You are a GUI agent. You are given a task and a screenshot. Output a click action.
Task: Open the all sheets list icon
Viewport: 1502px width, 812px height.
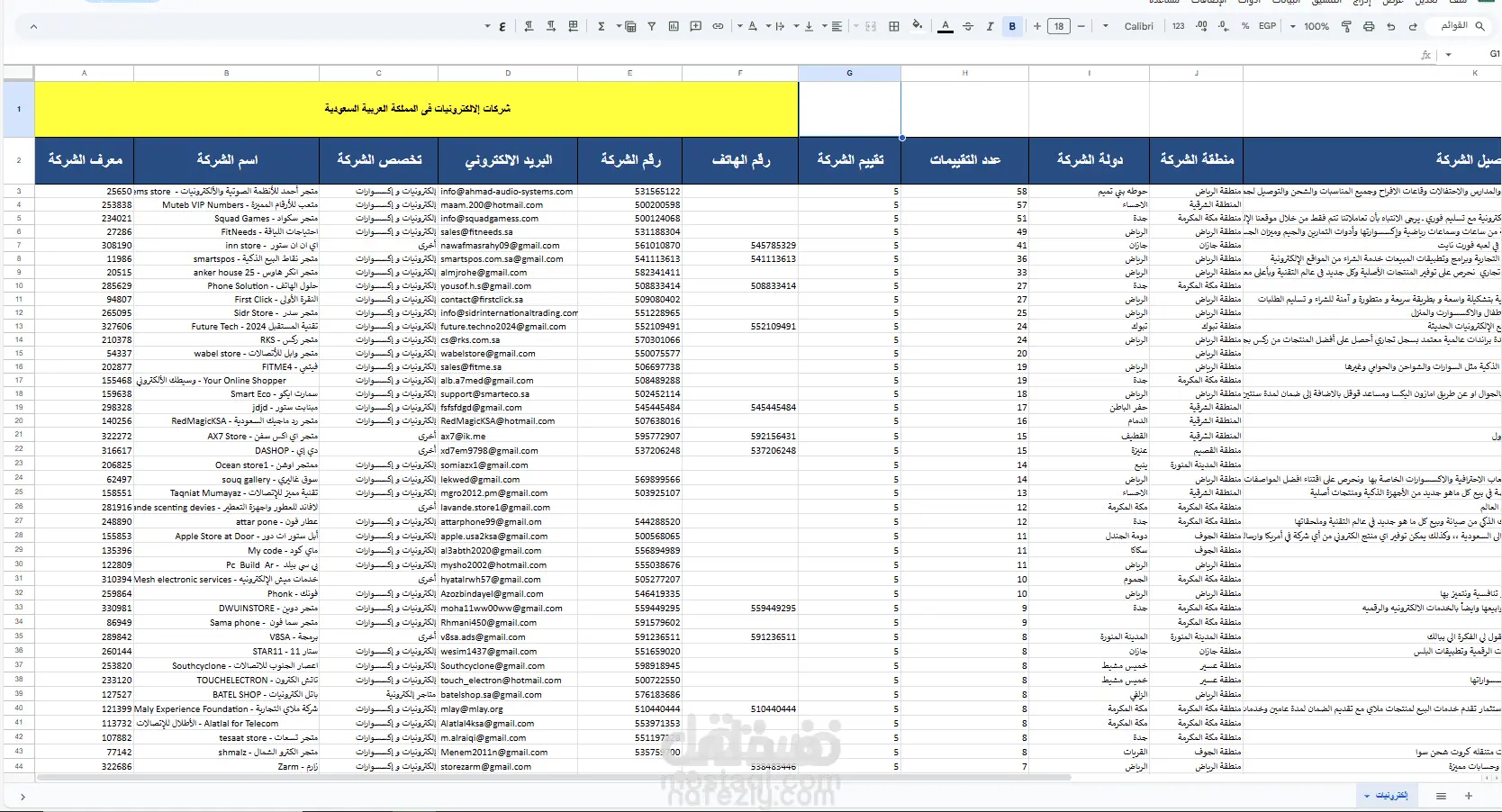tap(1441, 796)
